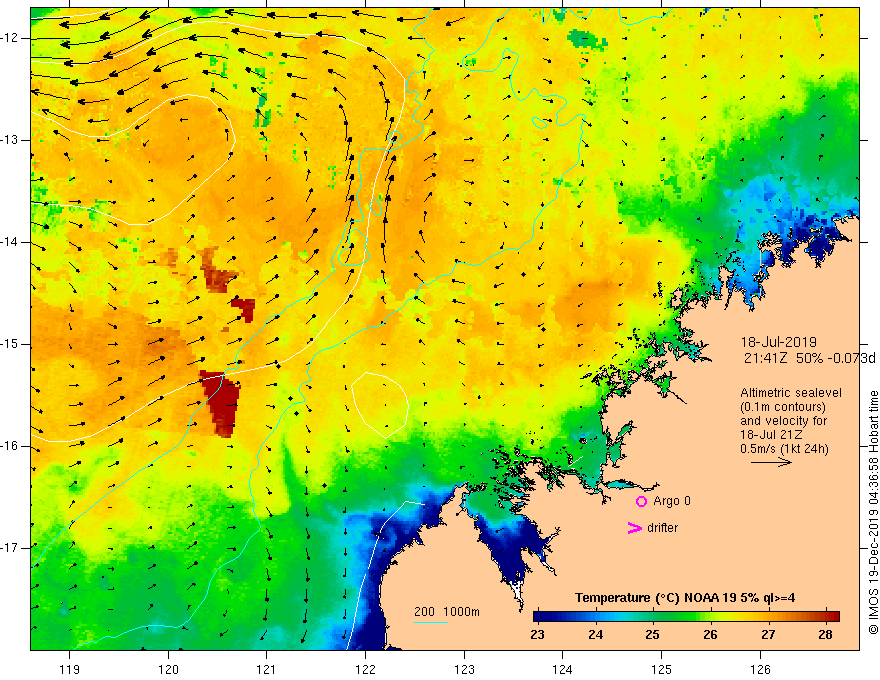
Task: Click the '18-Jul 21Z' text
Action: pyautogui.click(x=771, y=435)
